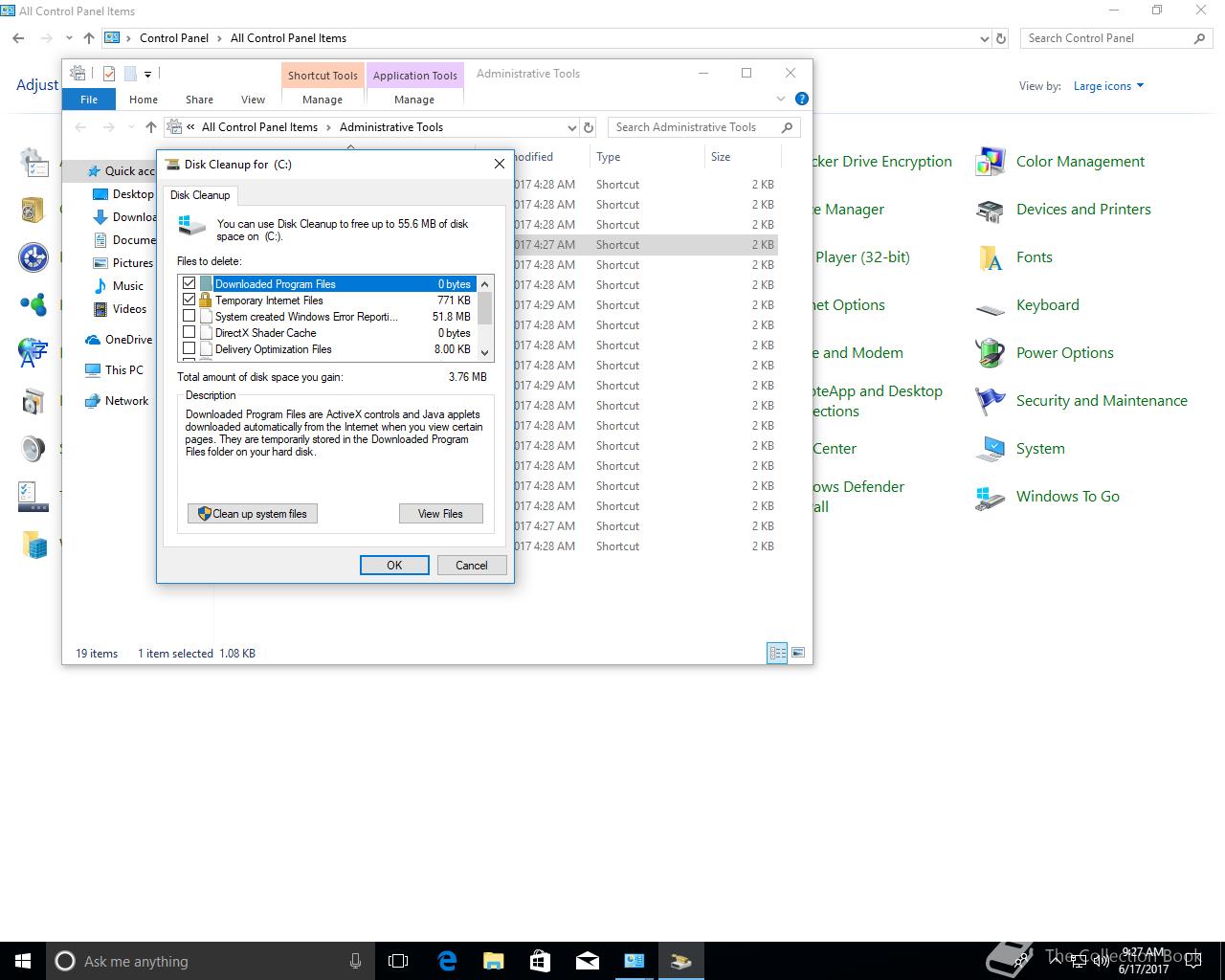
Task: Select Application Tools Manage tab
Action: (x=414, y=100)
